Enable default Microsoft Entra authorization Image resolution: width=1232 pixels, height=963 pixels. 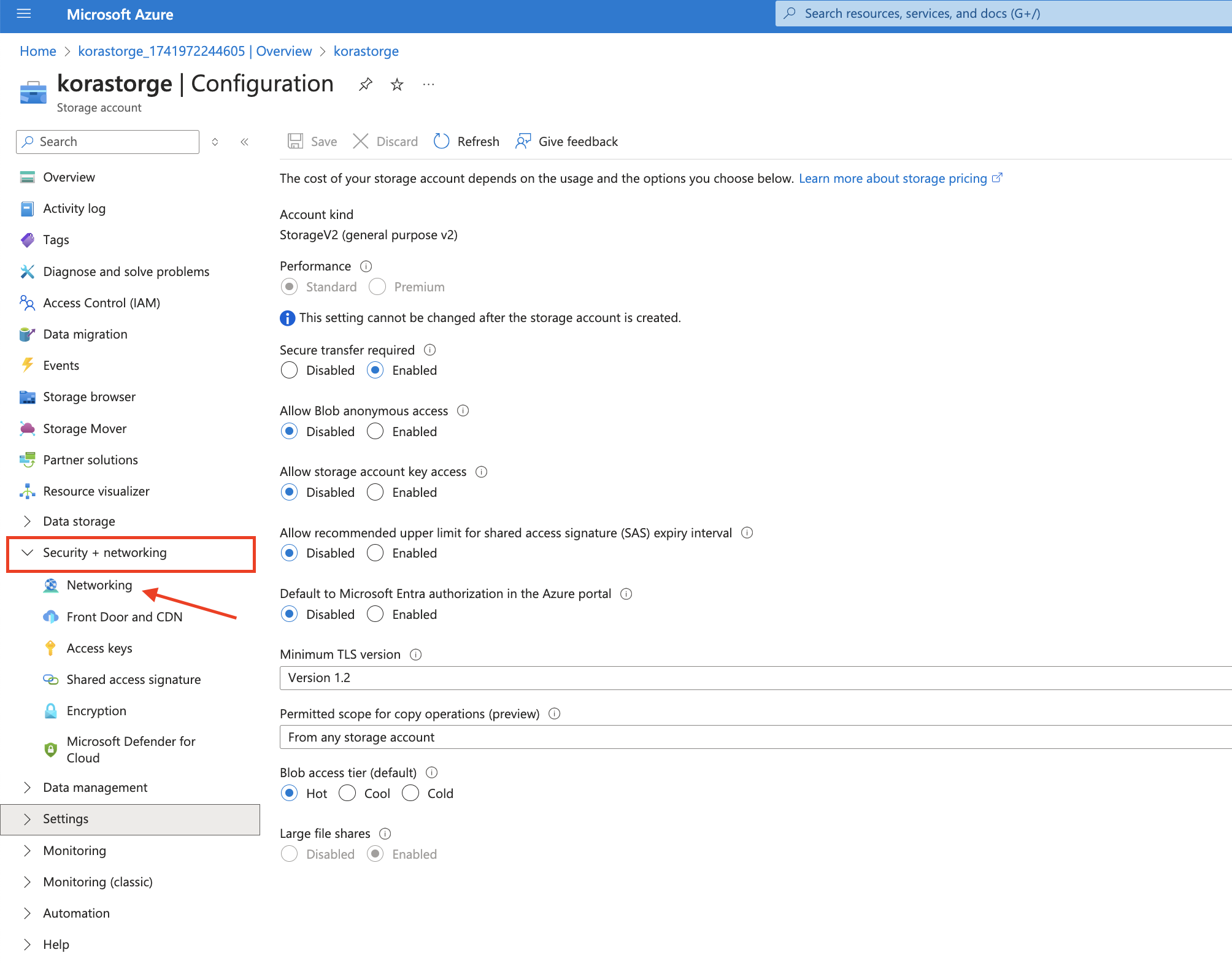pyautogui.click(x=375, y=614)
